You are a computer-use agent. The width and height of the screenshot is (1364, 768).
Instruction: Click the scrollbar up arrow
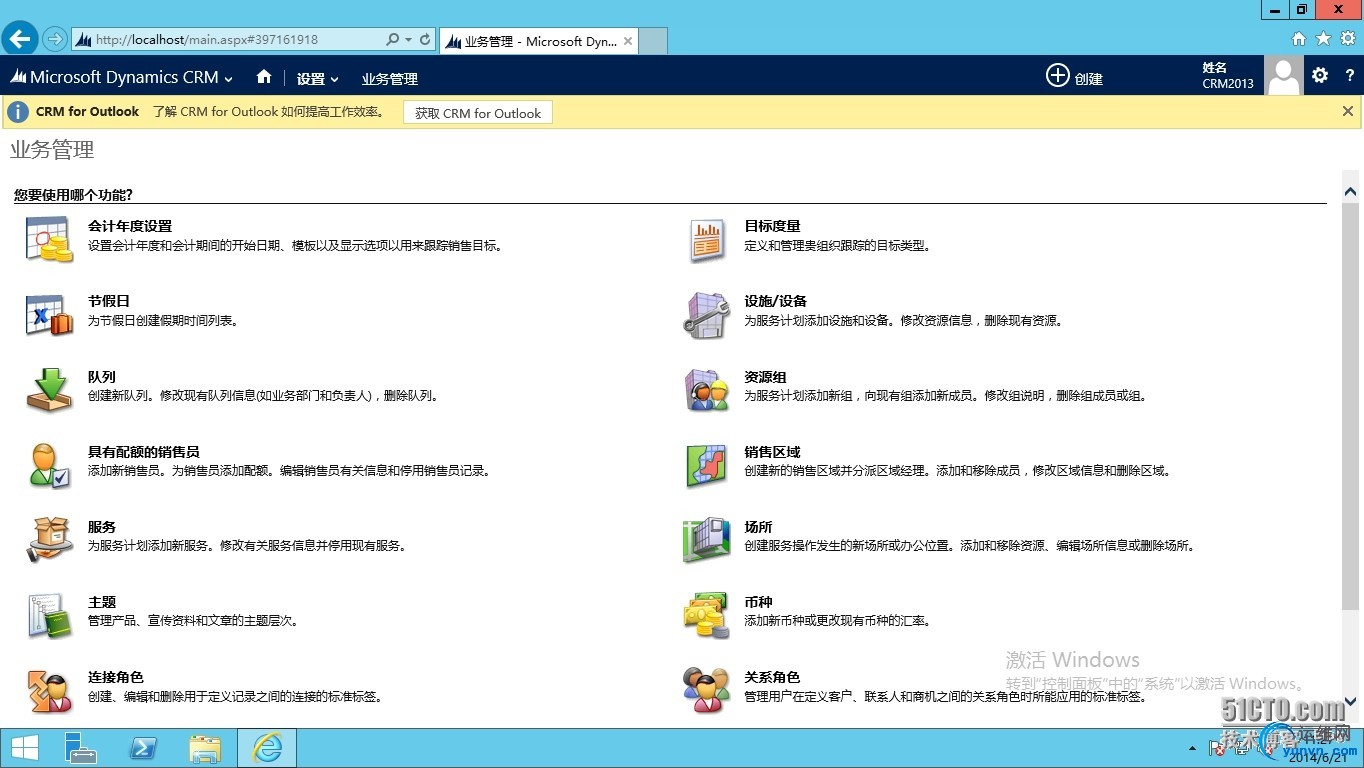(1351, 191)
